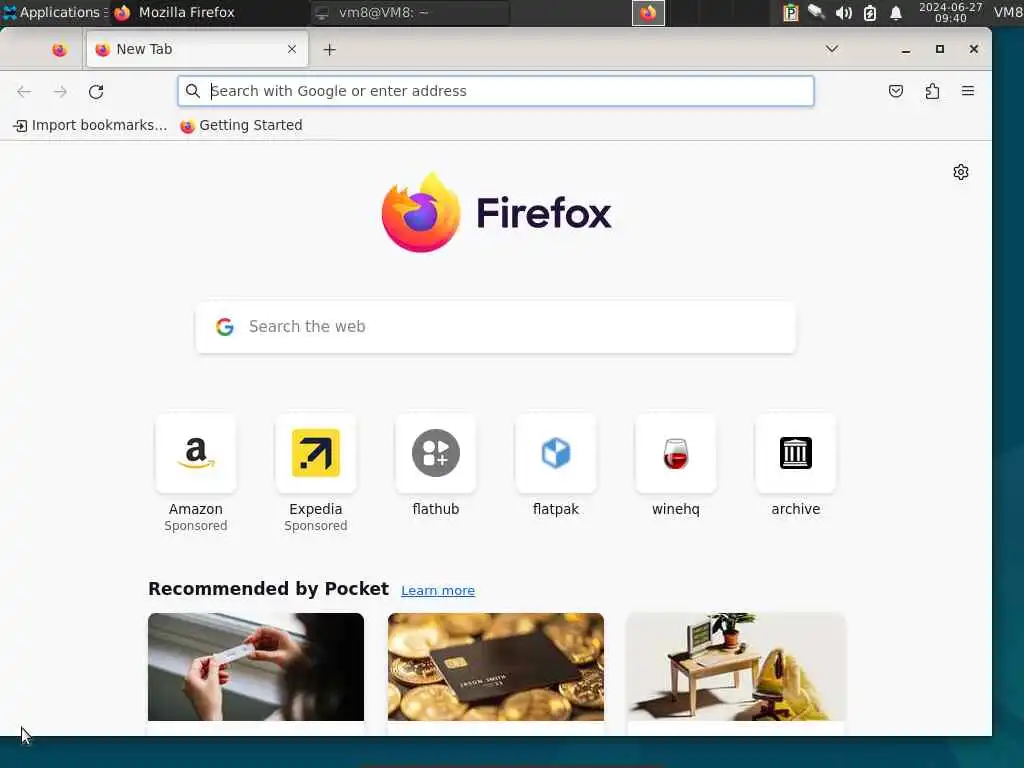1024x768 pixels.
Task: Go forward one page
Action: click(x=60, y=91)
